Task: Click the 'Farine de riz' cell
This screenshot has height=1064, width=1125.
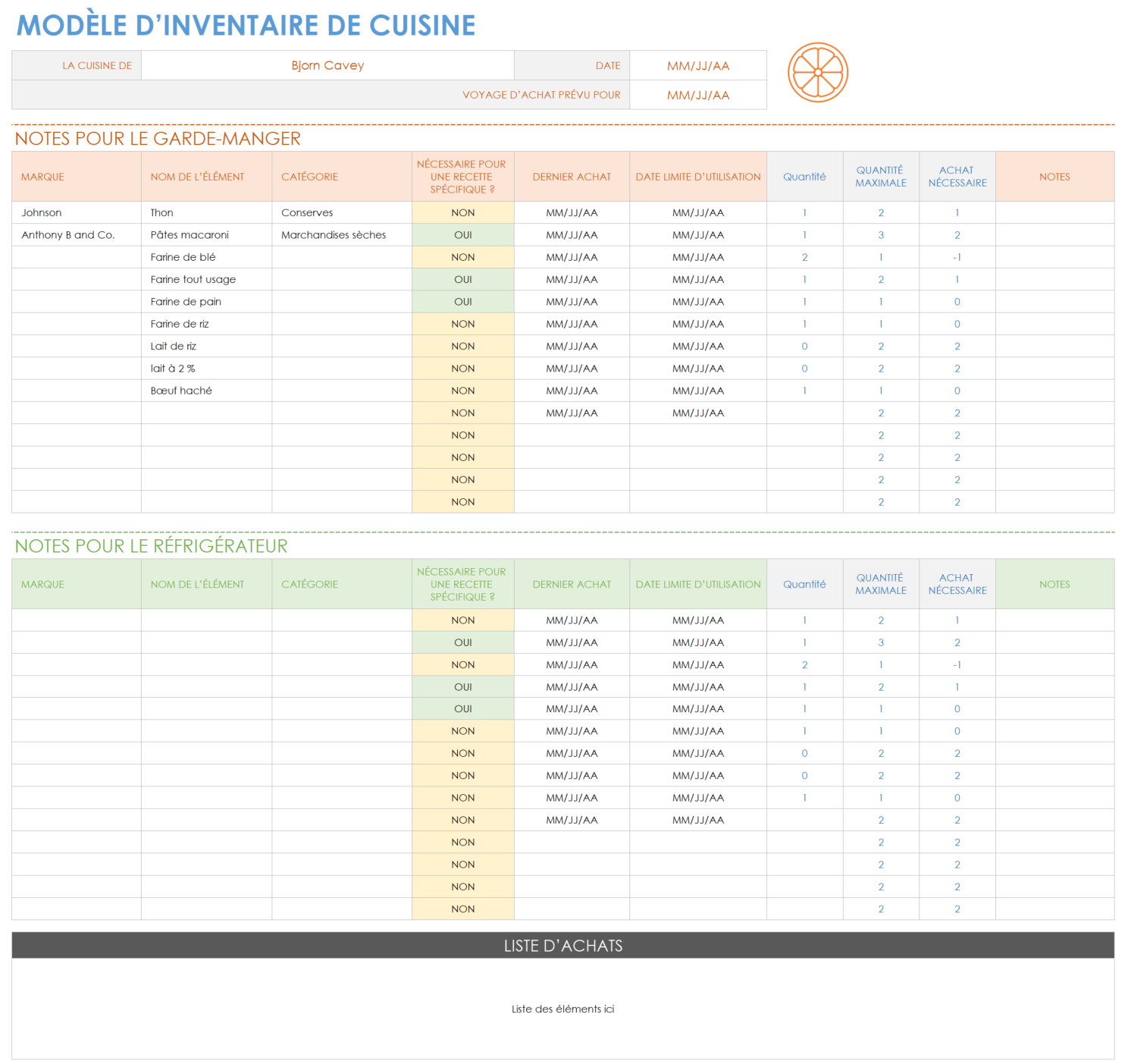Action: [x=206, y=324]
